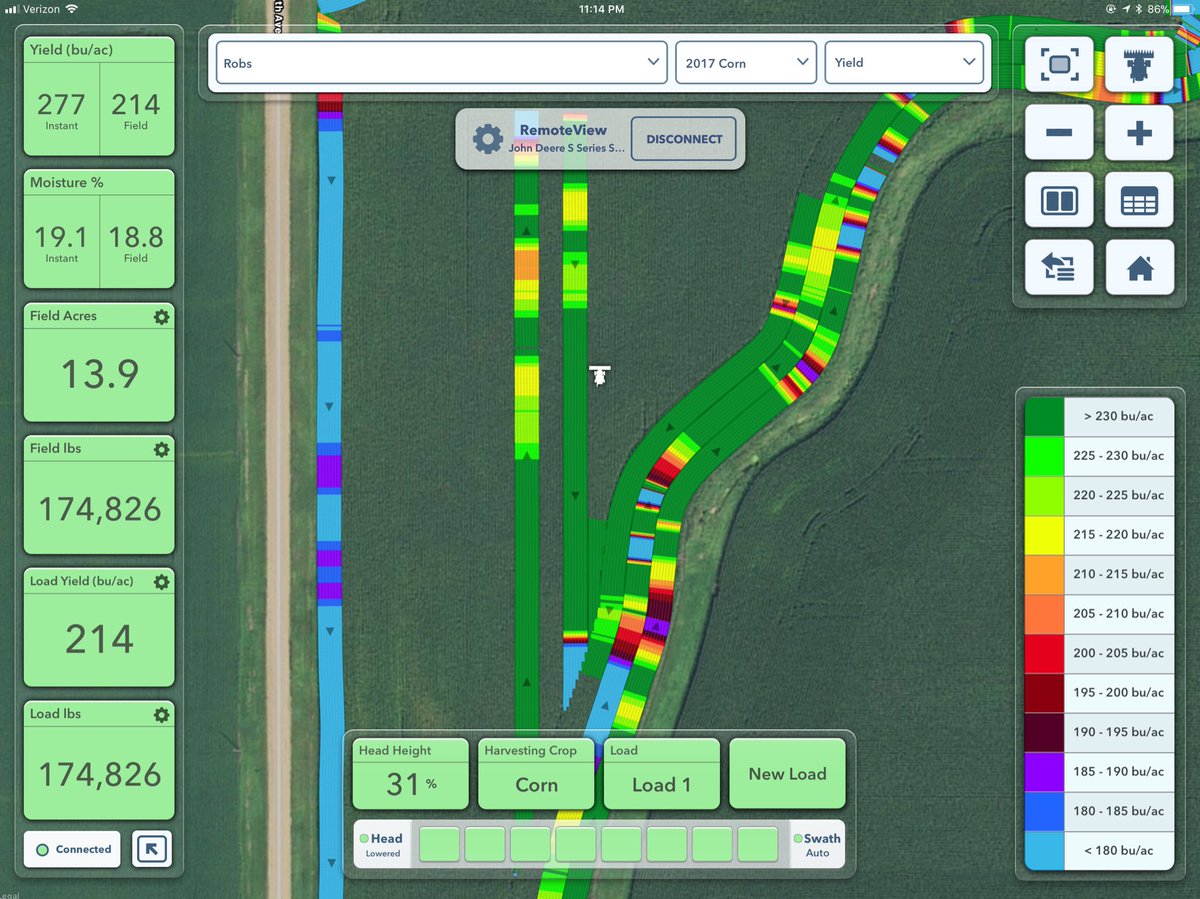Center map on combine icon button
1200x899 pixels.
pyautogui.click(x=1139, y=65)
